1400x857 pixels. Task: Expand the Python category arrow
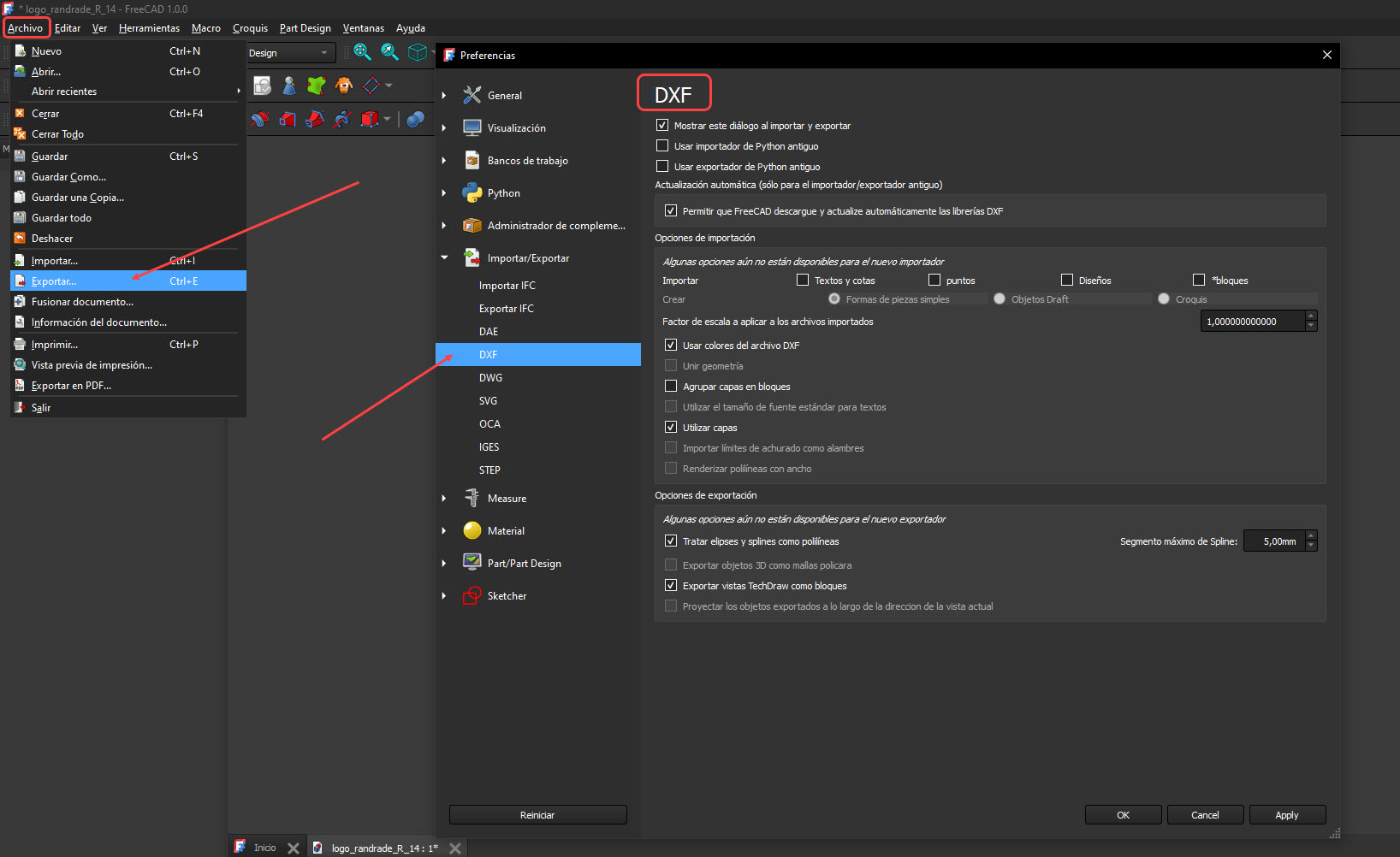click(x=444, y=193)
